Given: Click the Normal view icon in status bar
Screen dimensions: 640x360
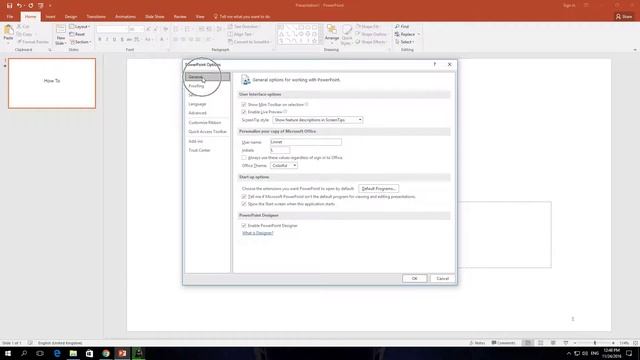Looking at the screenshot, I should pyautogui.click(x=528, y=343).
